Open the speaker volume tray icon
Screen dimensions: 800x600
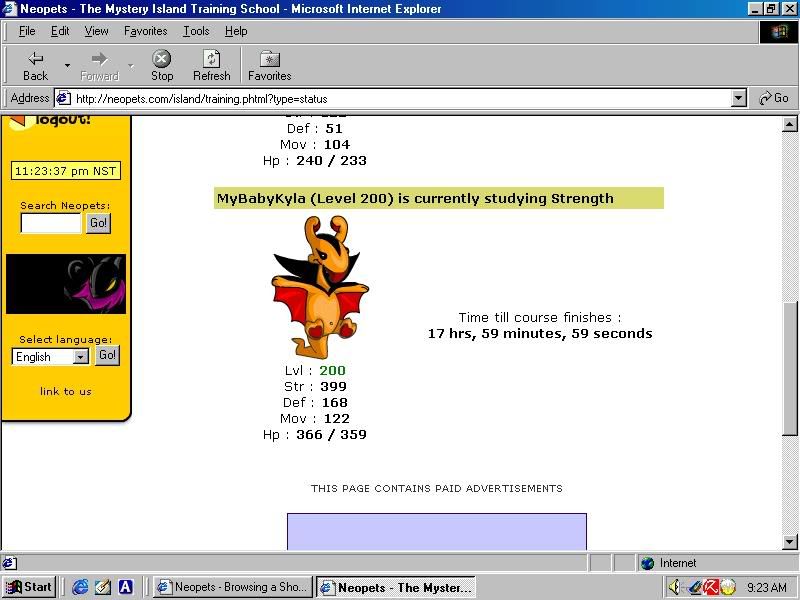point(674,587)
